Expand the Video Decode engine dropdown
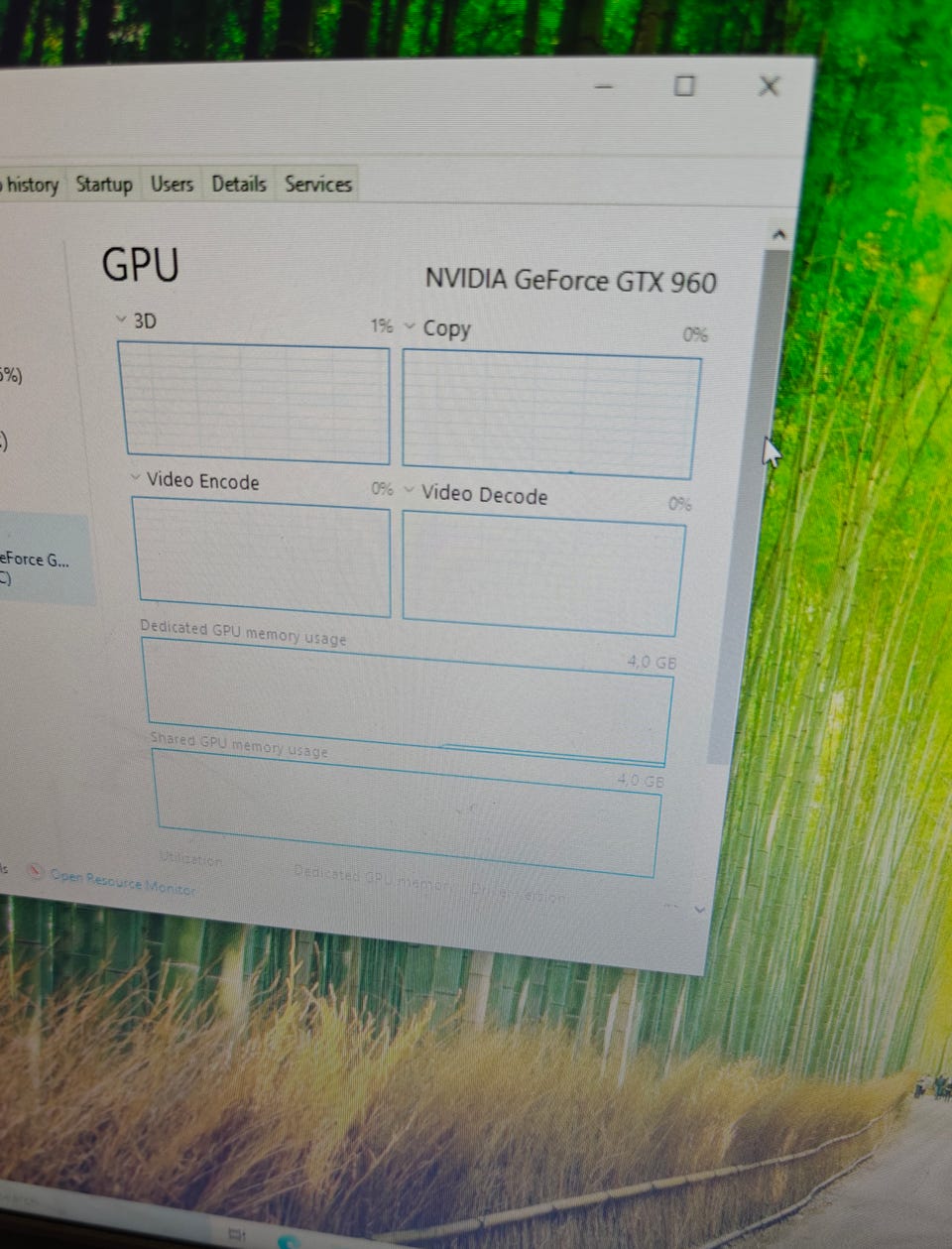The height and width of the screenshot is (1249, 952). coord(410,489)
